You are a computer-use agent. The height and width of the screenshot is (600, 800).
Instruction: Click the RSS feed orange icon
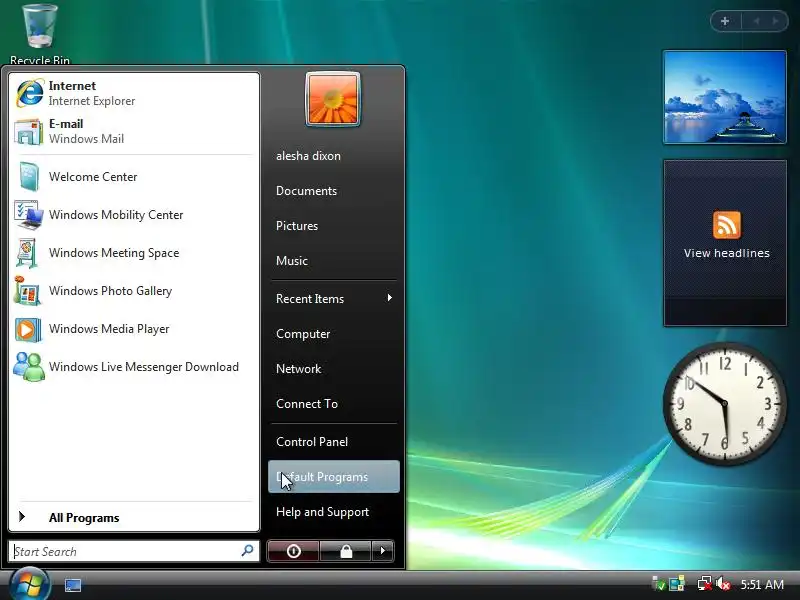[x=727, y=225]
